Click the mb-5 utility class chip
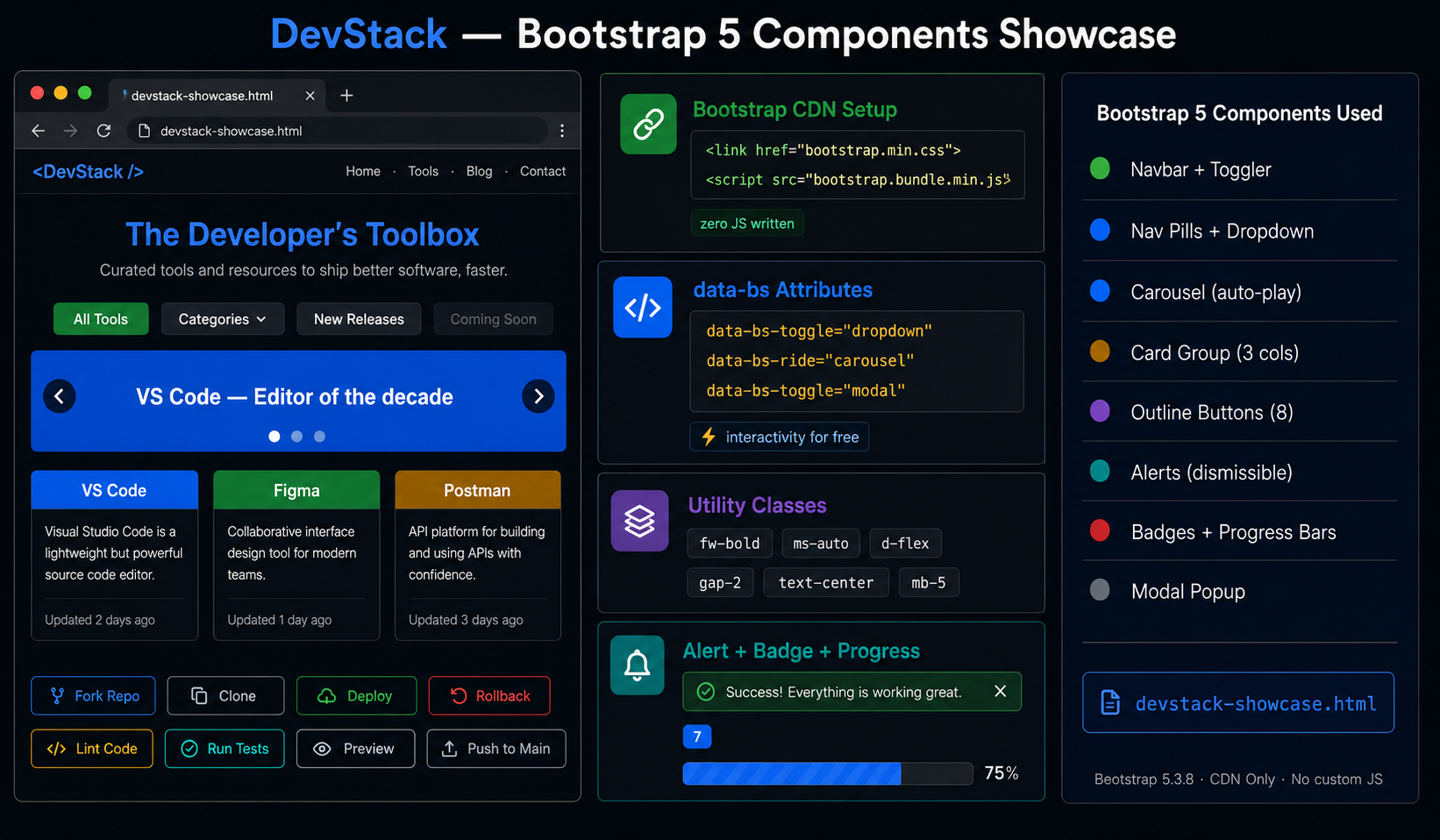Viewport: 1440px width, 840px height. (x=929, y=583)
